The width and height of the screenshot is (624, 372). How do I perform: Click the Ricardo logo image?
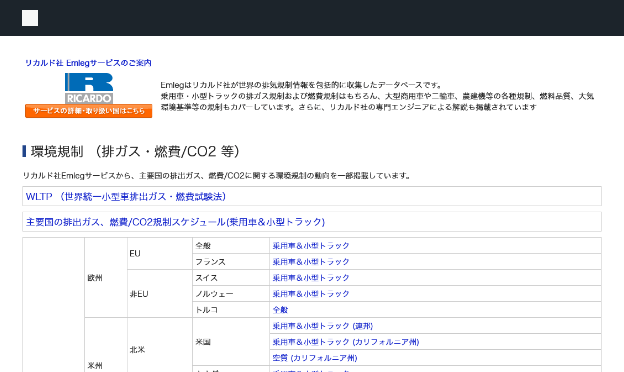[89, 88]
